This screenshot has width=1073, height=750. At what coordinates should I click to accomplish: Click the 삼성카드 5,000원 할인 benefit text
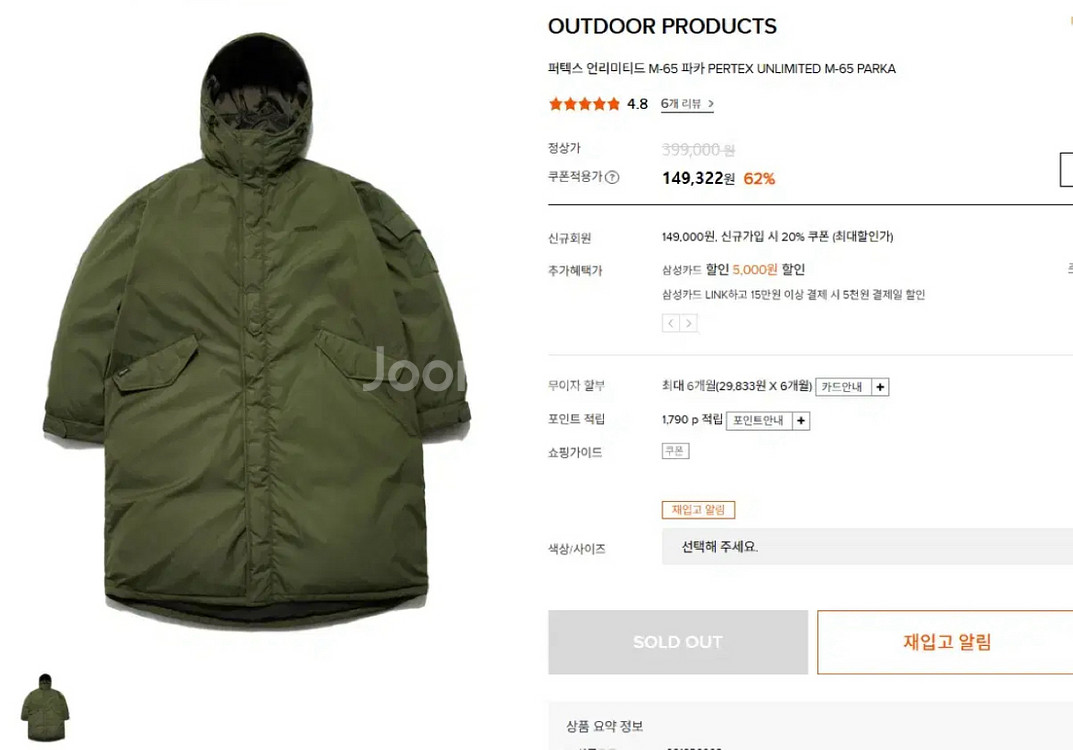coord(733,270)
